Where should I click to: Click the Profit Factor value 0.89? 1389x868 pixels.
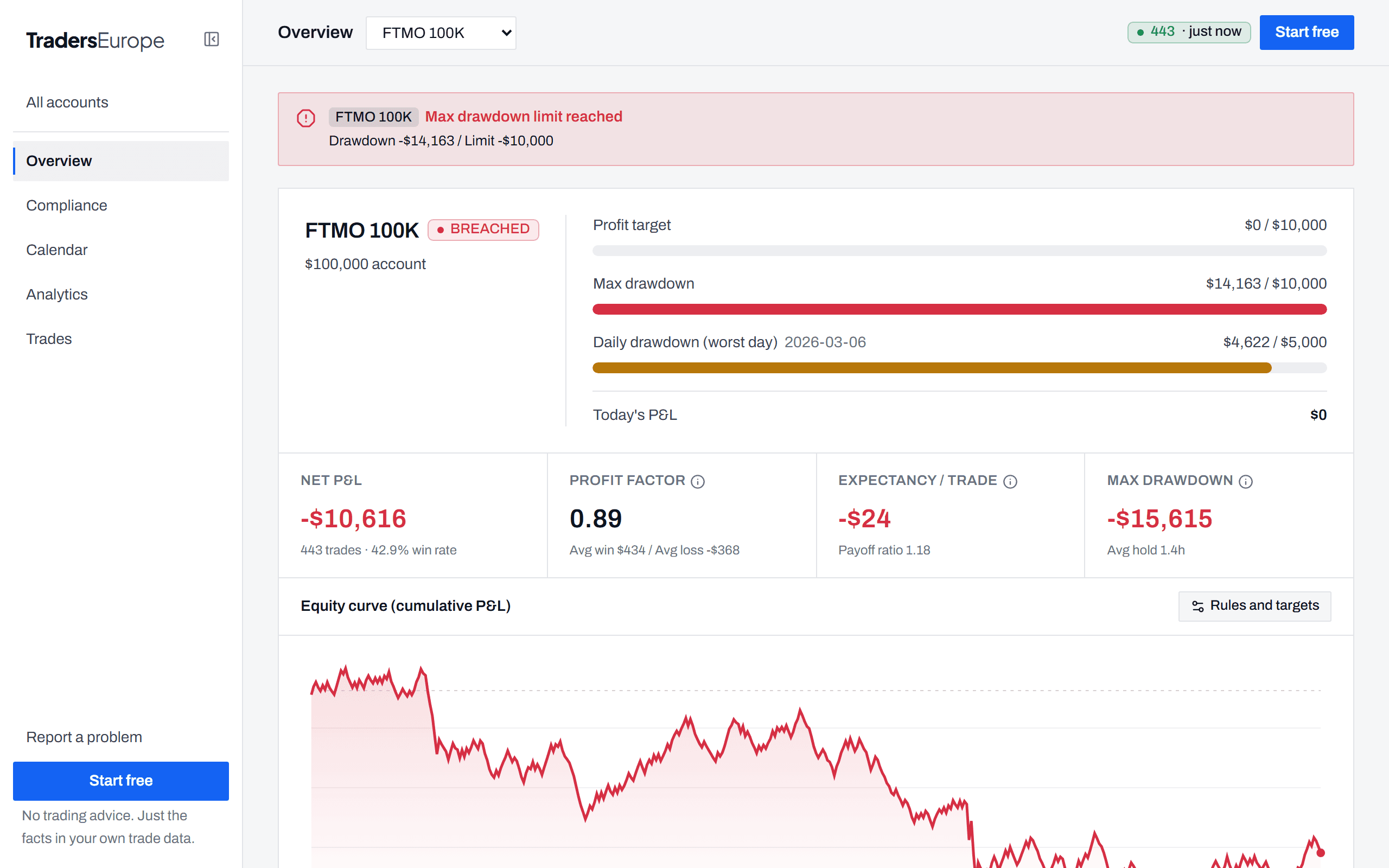point(595,519)
